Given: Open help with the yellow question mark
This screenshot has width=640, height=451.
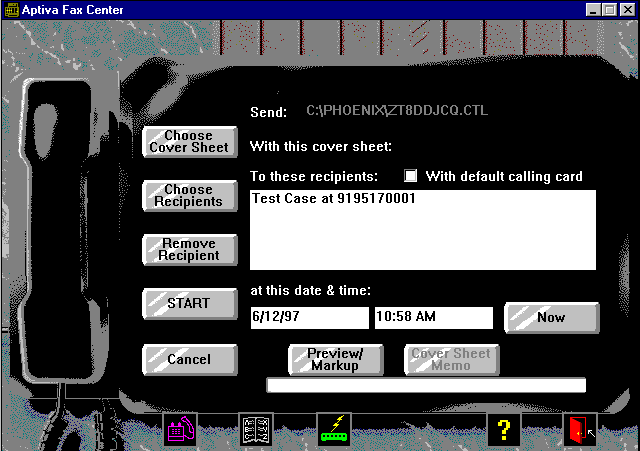Looking at the screenshot, I should [x=503, y=430].
